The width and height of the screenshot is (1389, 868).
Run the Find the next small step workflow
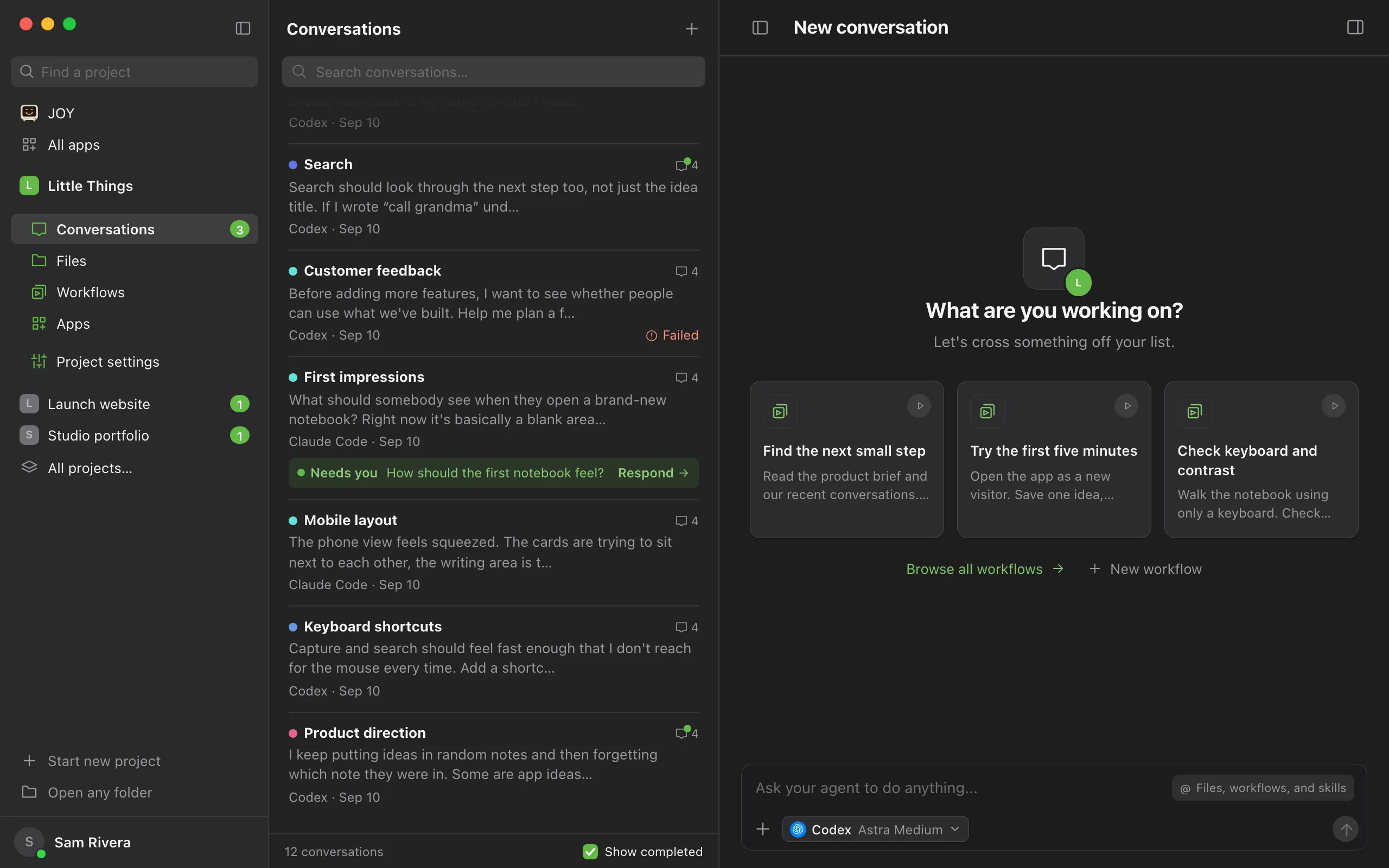[x=920, y=406]
